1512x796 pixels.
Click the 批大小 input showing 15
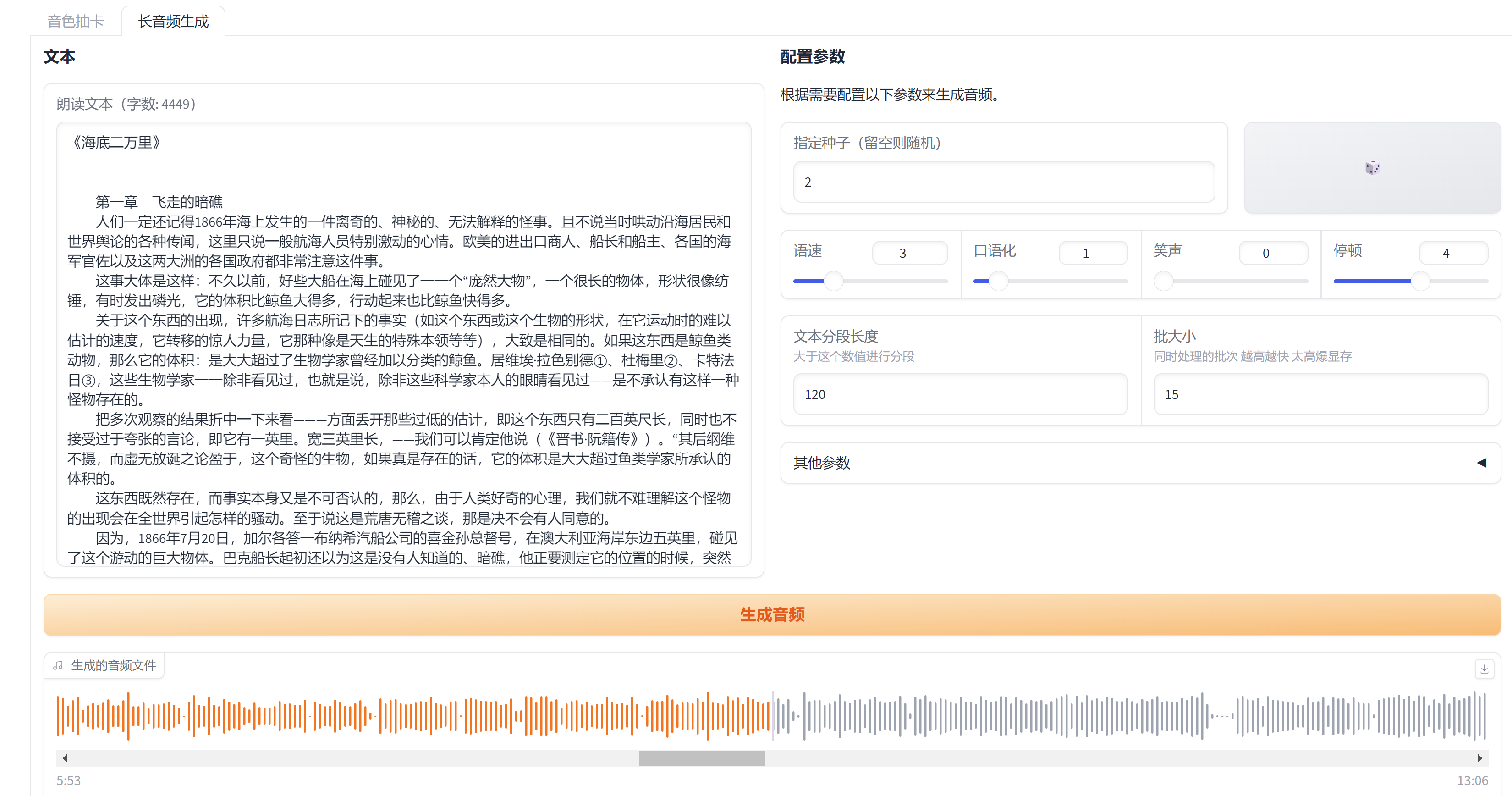click(x=1321, y=394)
